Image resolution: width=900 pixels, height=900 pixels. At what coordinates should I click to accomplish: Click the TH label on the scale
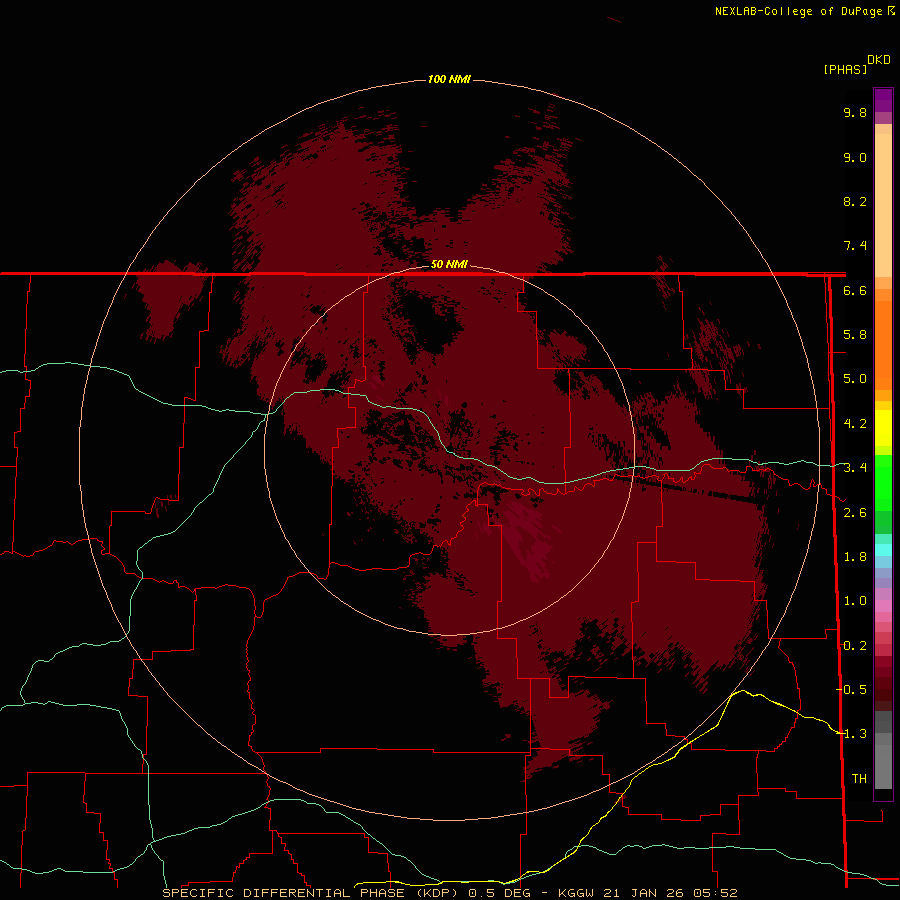click(859, 779)
